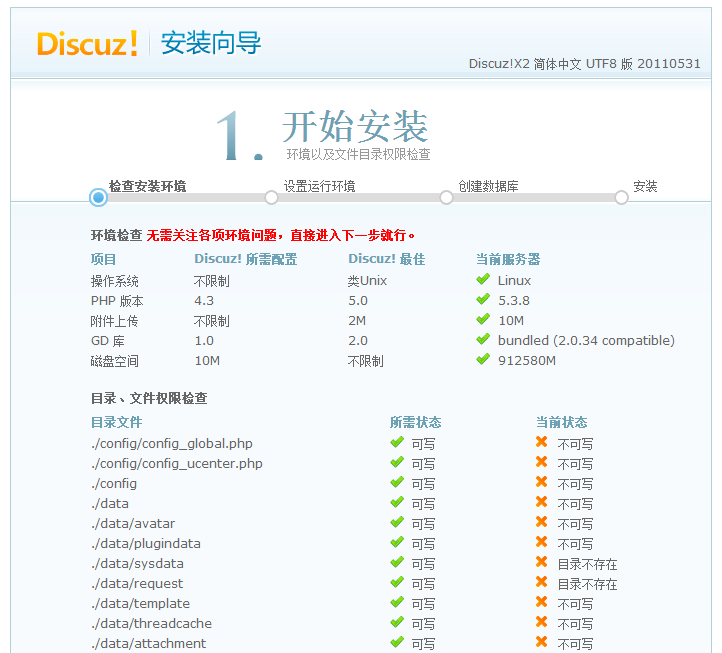This screenshot has height=653, width=722.
Task: Click green check for ./data/plugindata
Action: point(397,542)
